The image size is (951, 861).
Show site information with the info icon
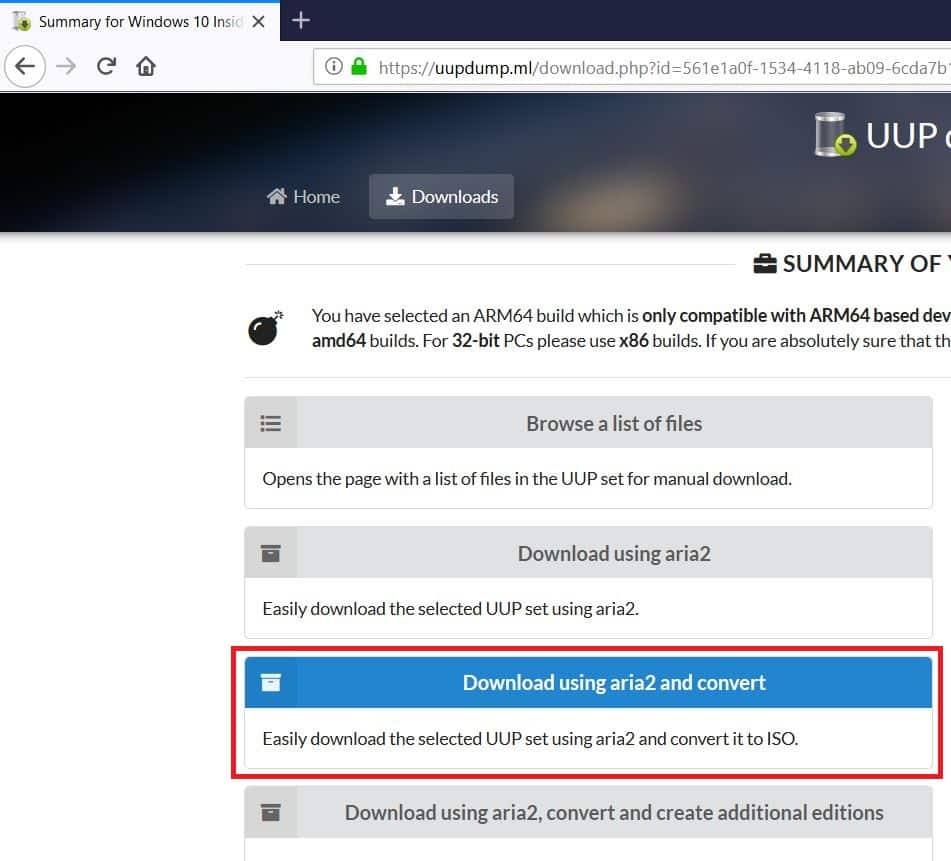click(334, 66)
